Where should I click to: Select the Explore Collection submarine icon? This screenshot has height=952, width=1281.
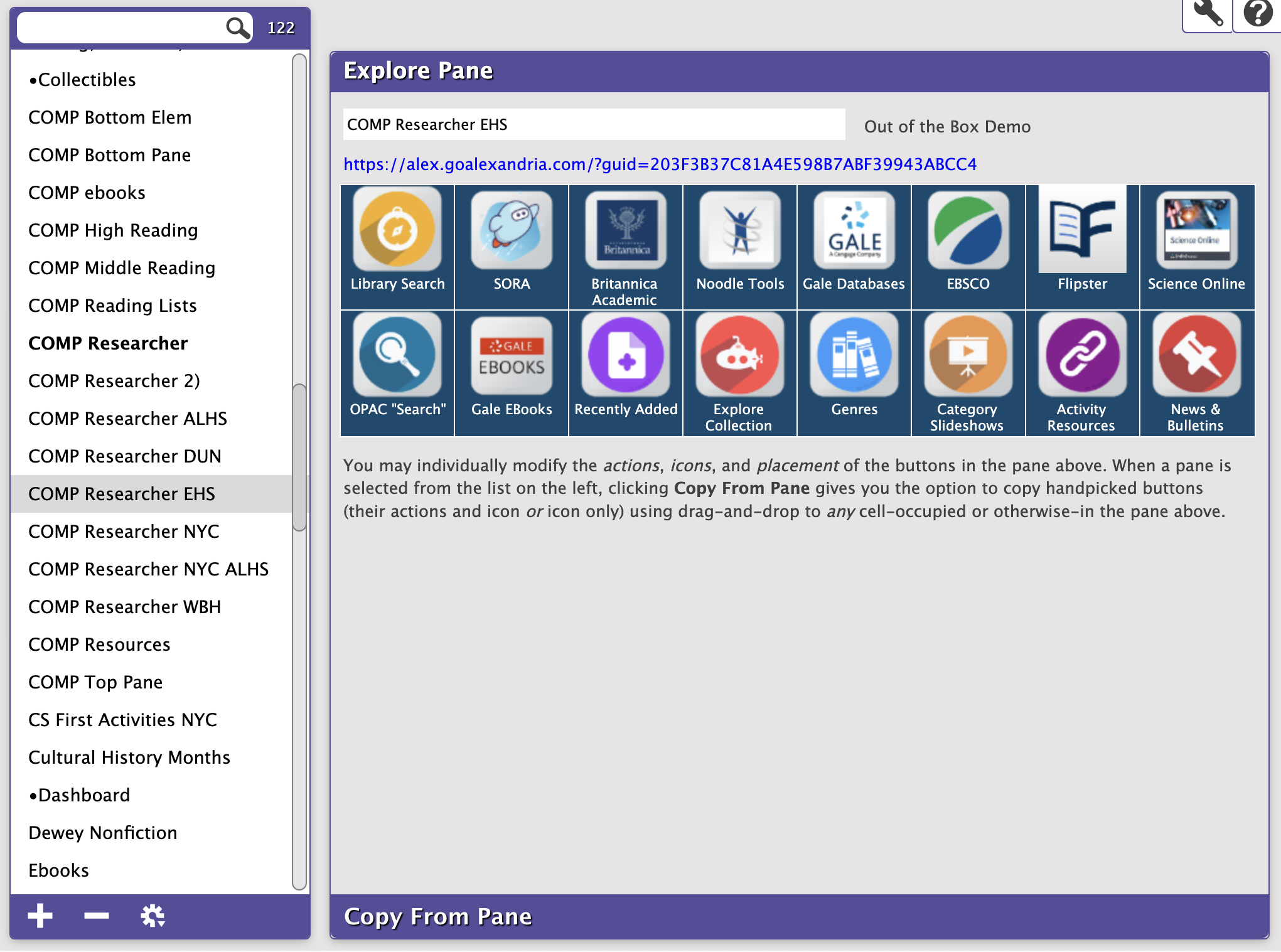[740, 355]
